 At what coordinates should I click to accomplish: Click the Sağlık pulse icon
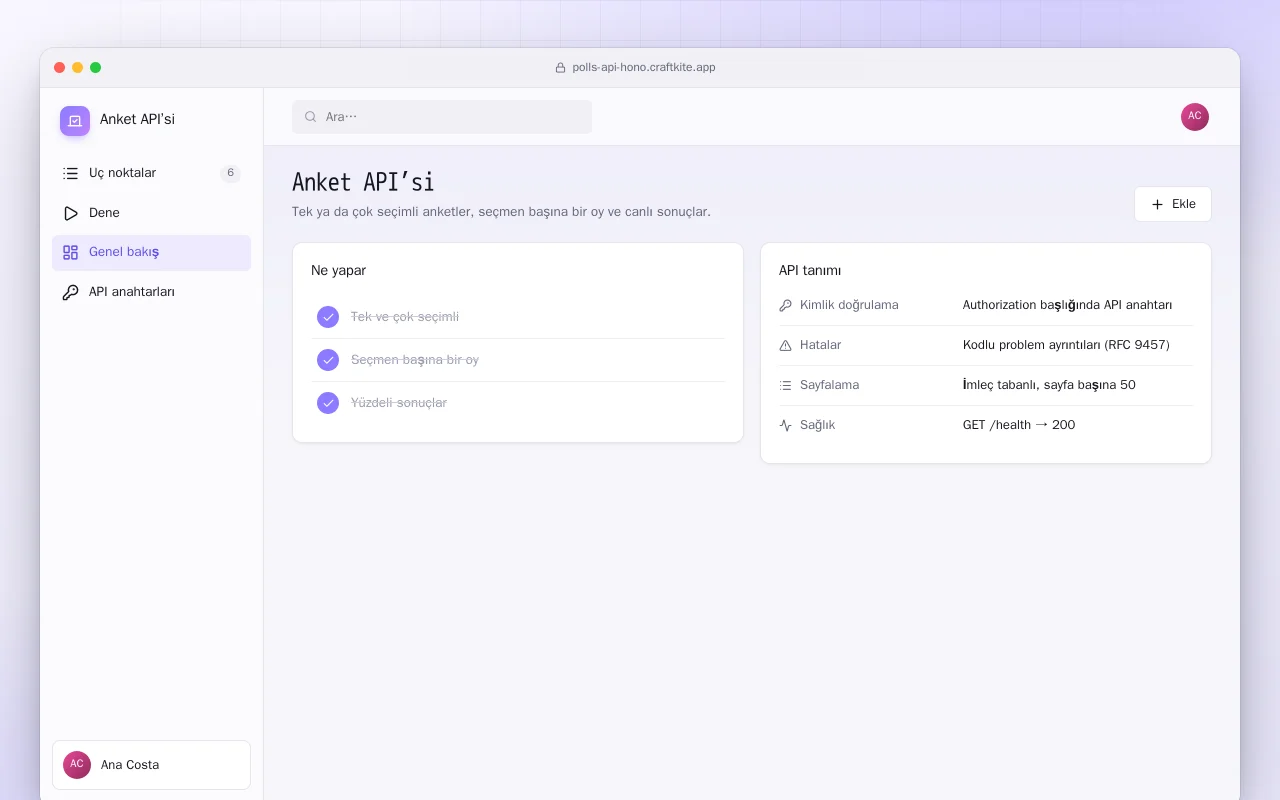(785, 425)
